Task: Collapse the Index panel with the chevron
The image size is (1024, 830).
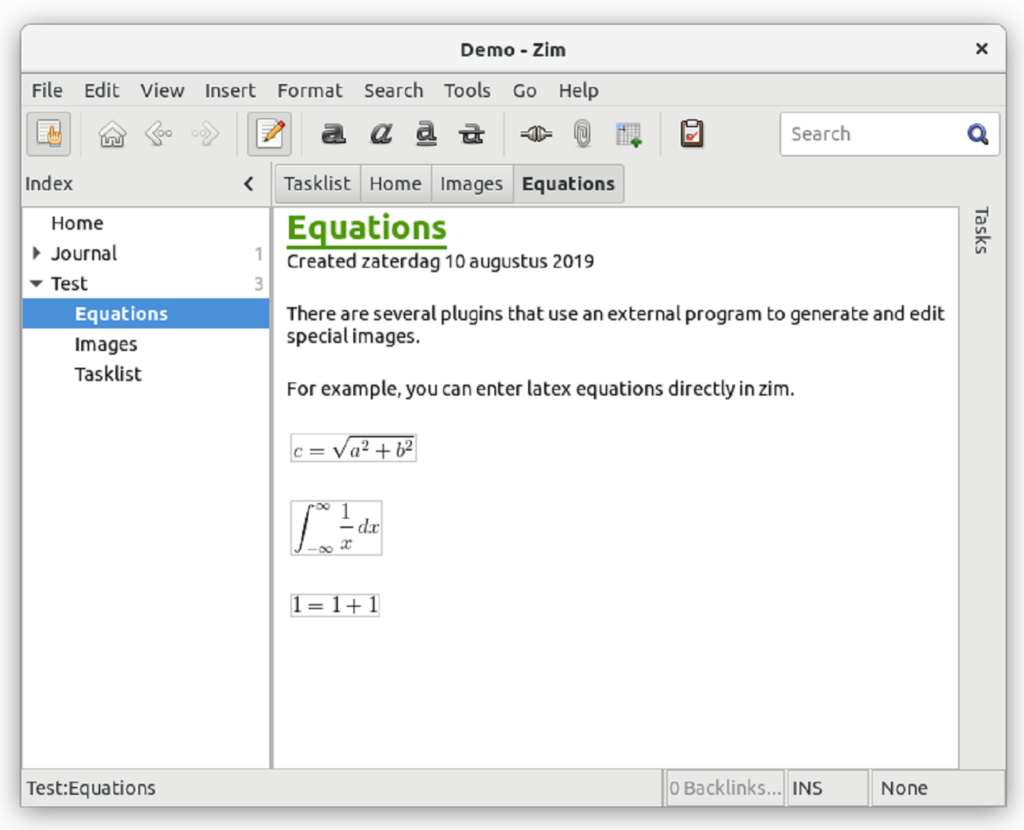Action: tap(248, 183)
